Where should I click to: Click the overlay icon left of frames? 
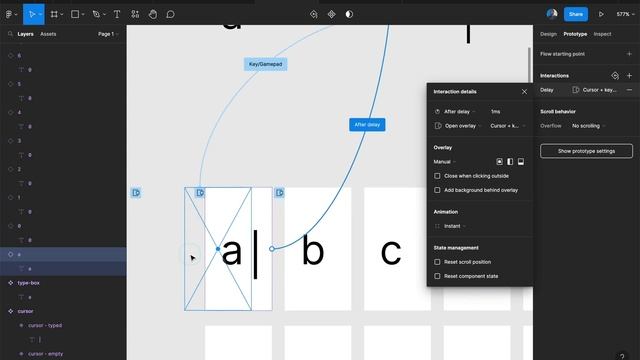136,193
